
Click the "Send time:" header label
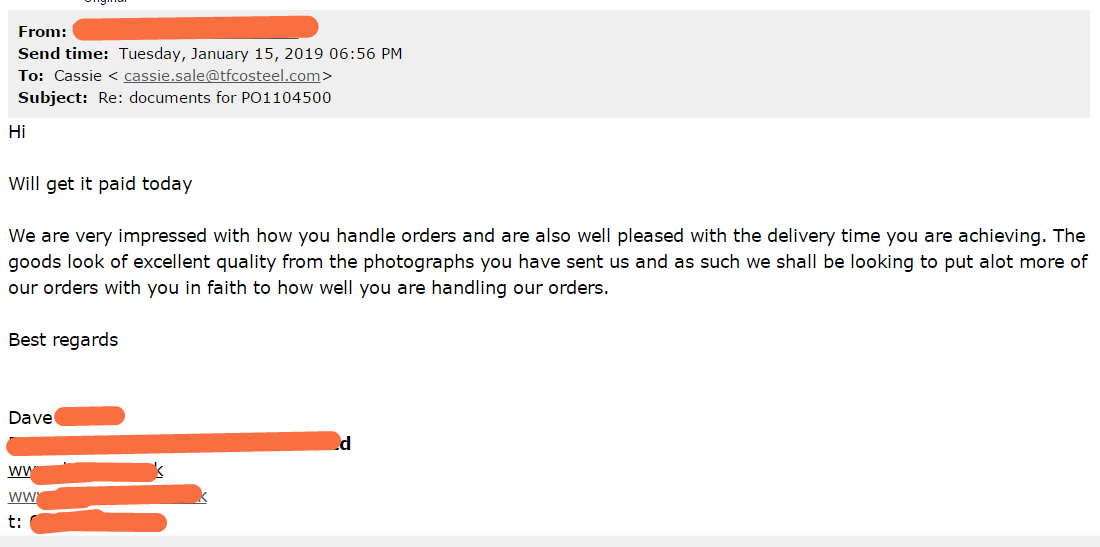(x=63, y=53)
